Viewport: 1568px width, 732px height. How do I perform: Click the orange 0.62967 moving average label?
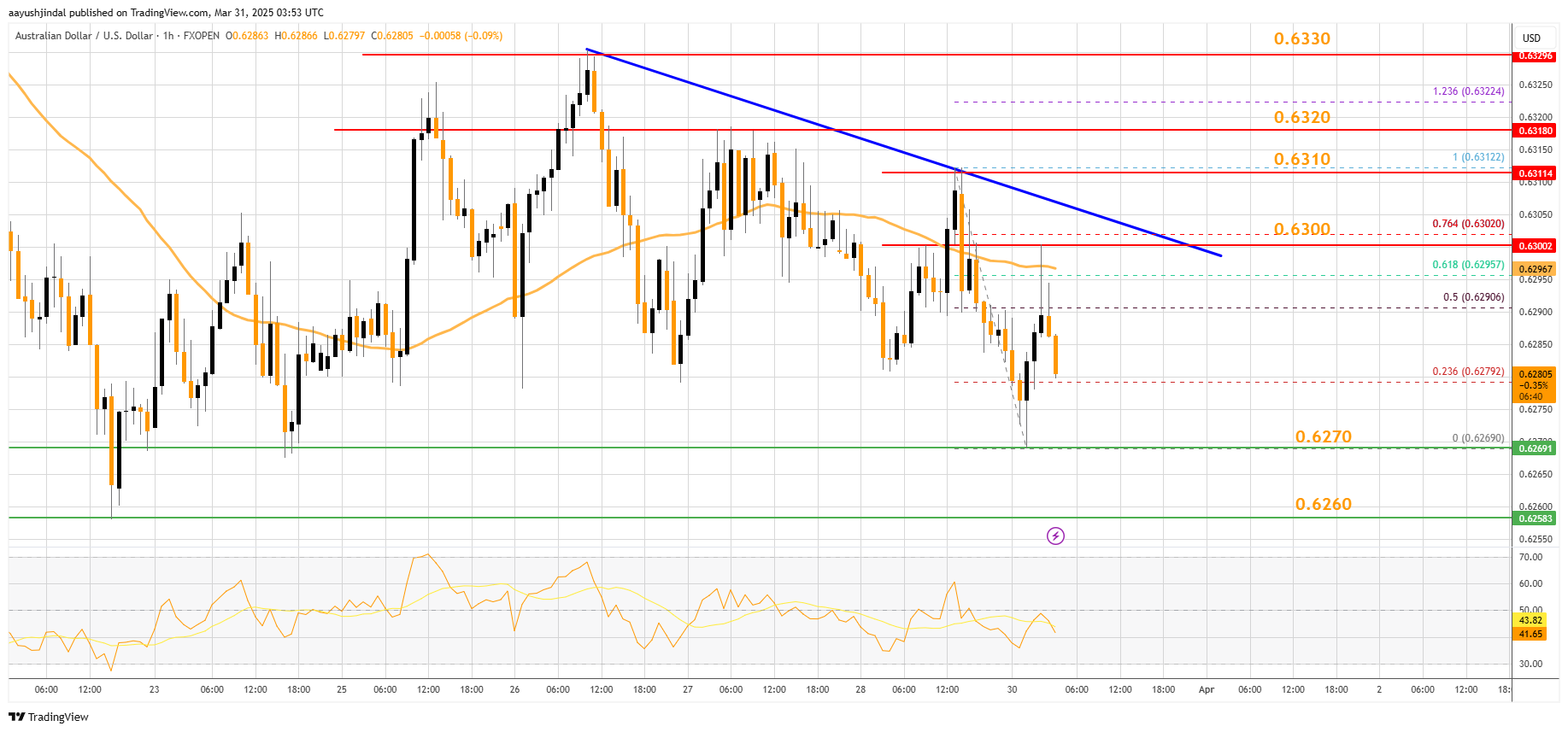[1535, 269]
